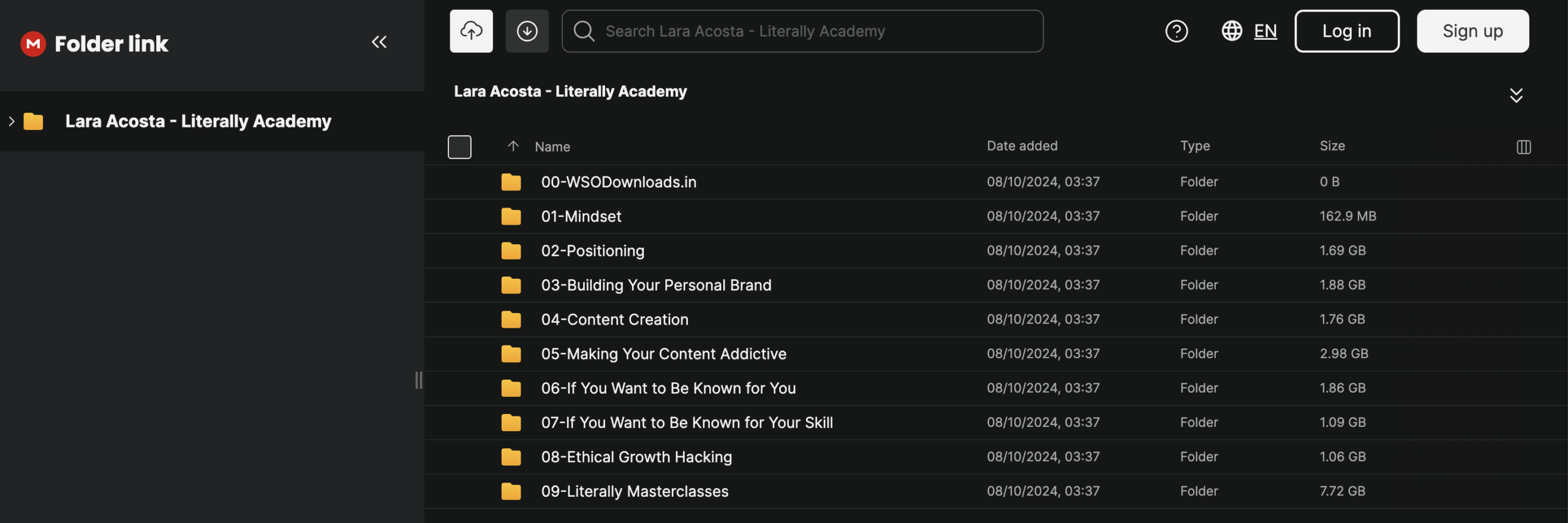Toggle the select-all checkbox
Viewport: 1568px width, 523px height.
point(459,147)
